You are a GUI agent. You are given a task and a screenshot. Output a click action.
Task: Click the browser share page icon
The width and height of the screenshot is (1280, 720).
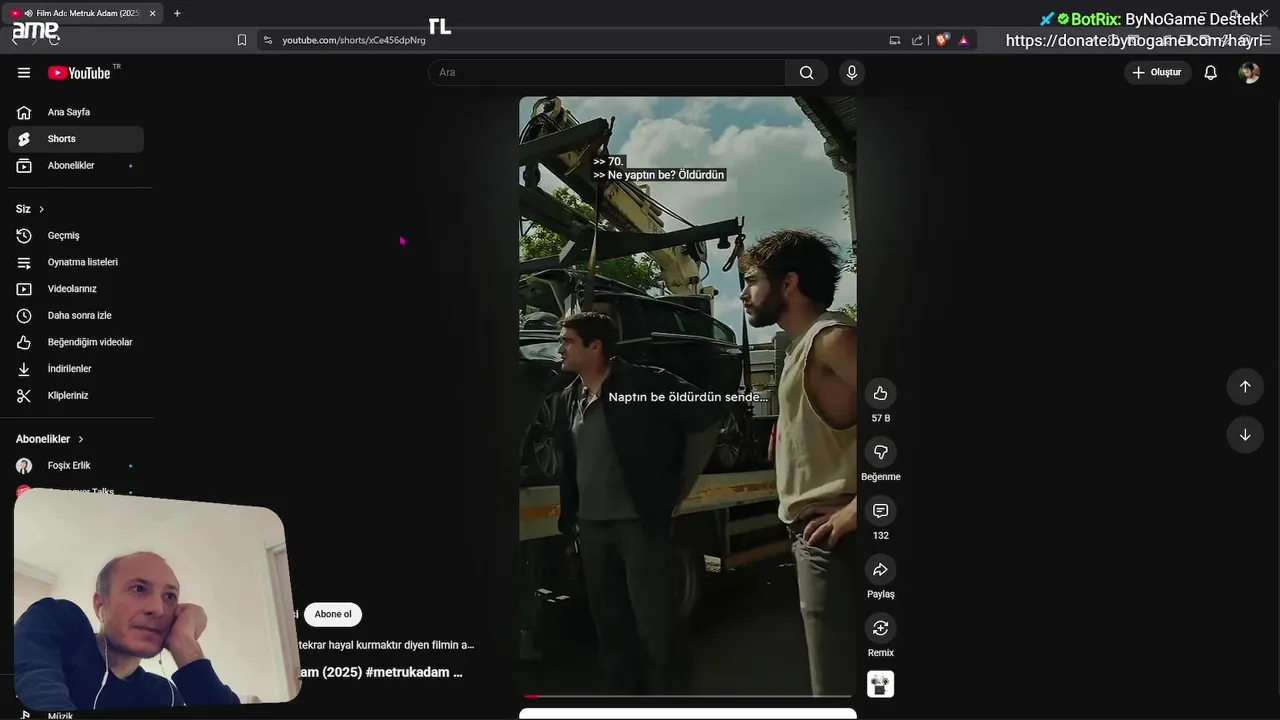[x=917, y=40]
